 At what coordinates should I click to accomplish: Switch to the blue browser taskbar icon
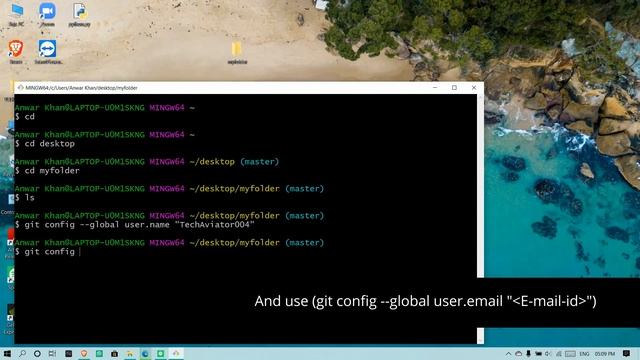coord(145,353)
